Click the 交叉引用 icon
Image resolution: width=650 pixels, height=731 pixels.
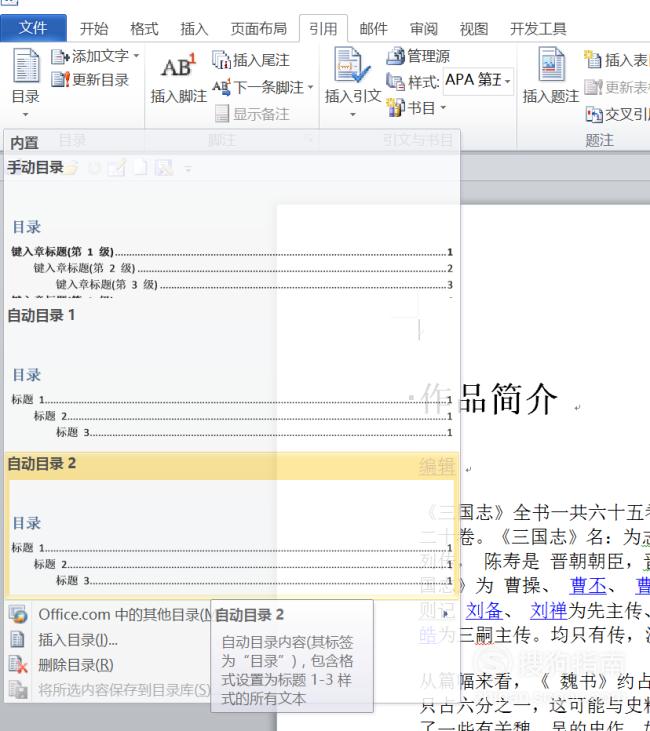click(x=594, y=114)
